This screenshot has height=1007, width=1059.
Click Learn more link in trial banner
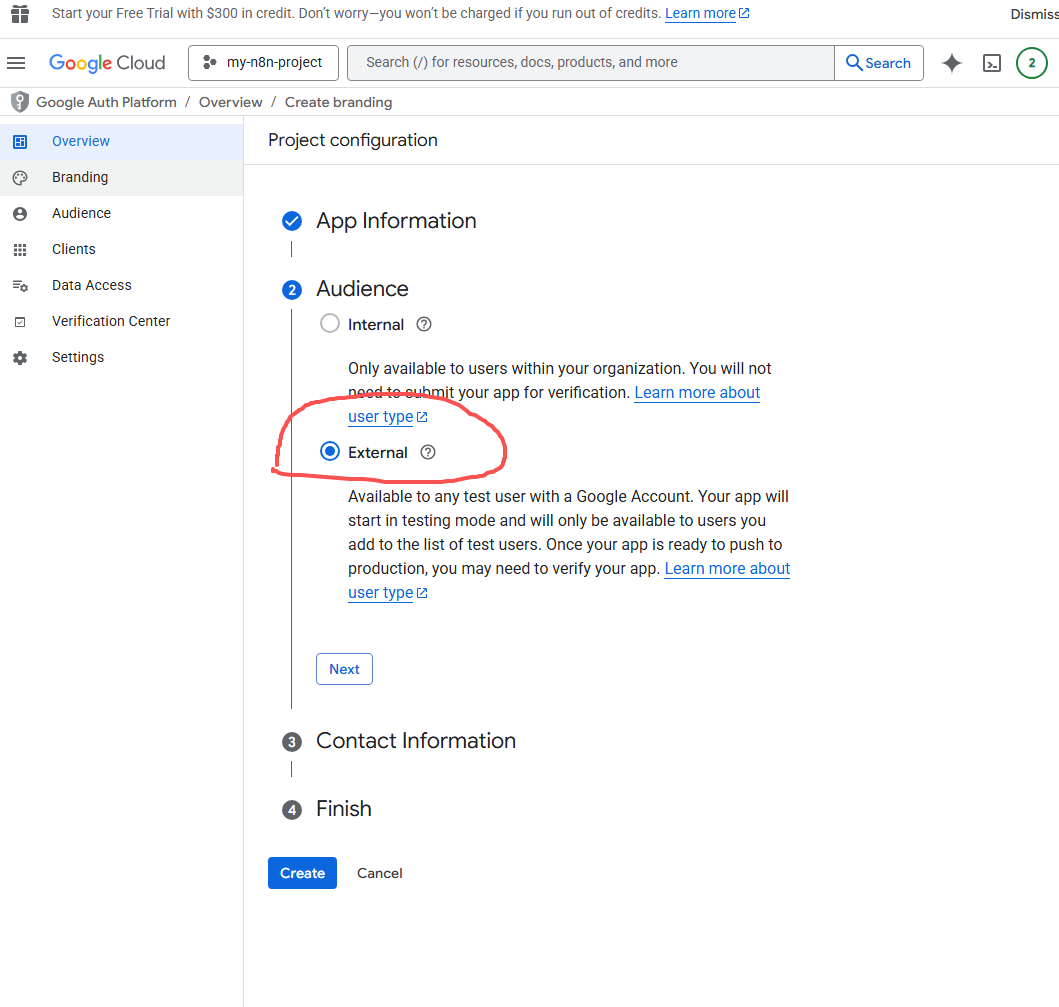pyautogui.click(x=700, y=14)
